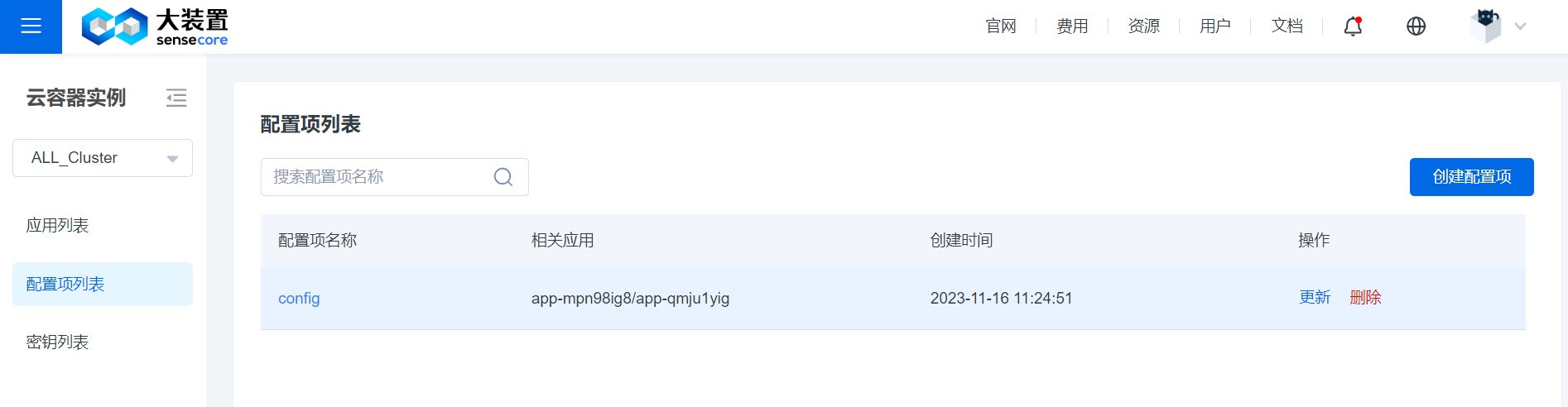Open 费用 in the top navigation
Screen dimensions: 1568x407
point(1072,26)
